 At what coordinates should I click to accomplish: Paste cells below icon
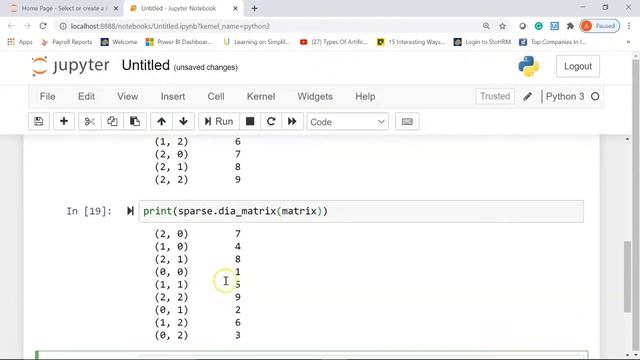[x=135, y=122]
